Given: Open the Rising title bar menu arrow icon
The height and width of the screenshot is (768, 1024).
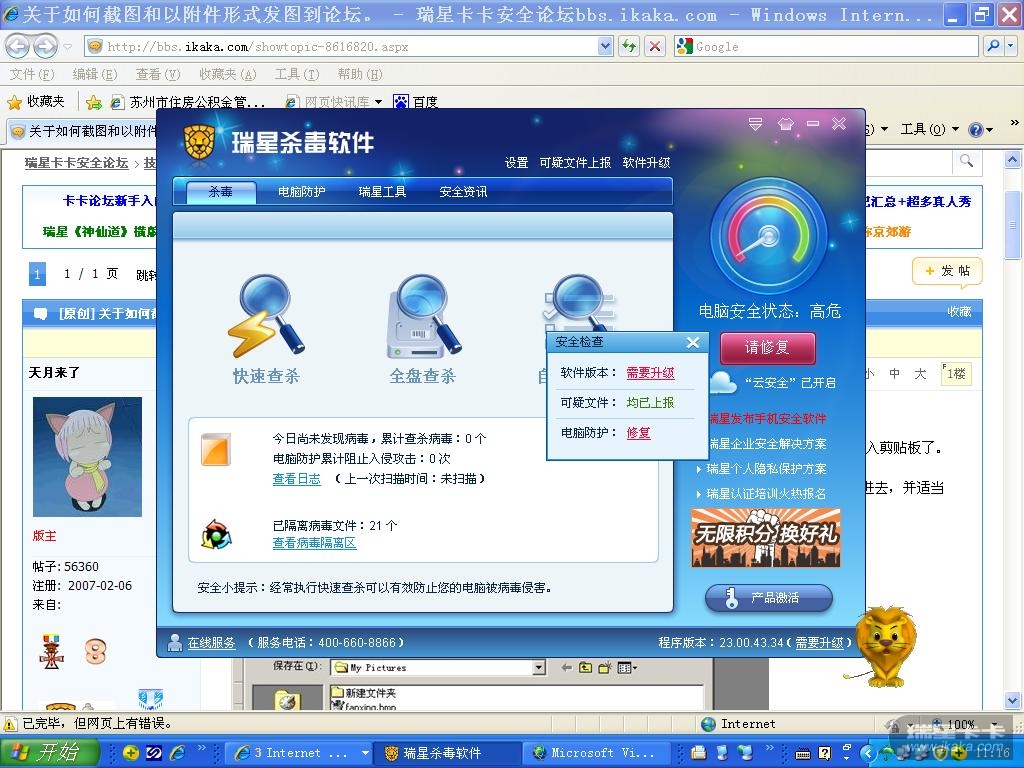Looking at the screenshot, I should coord(756,123).
